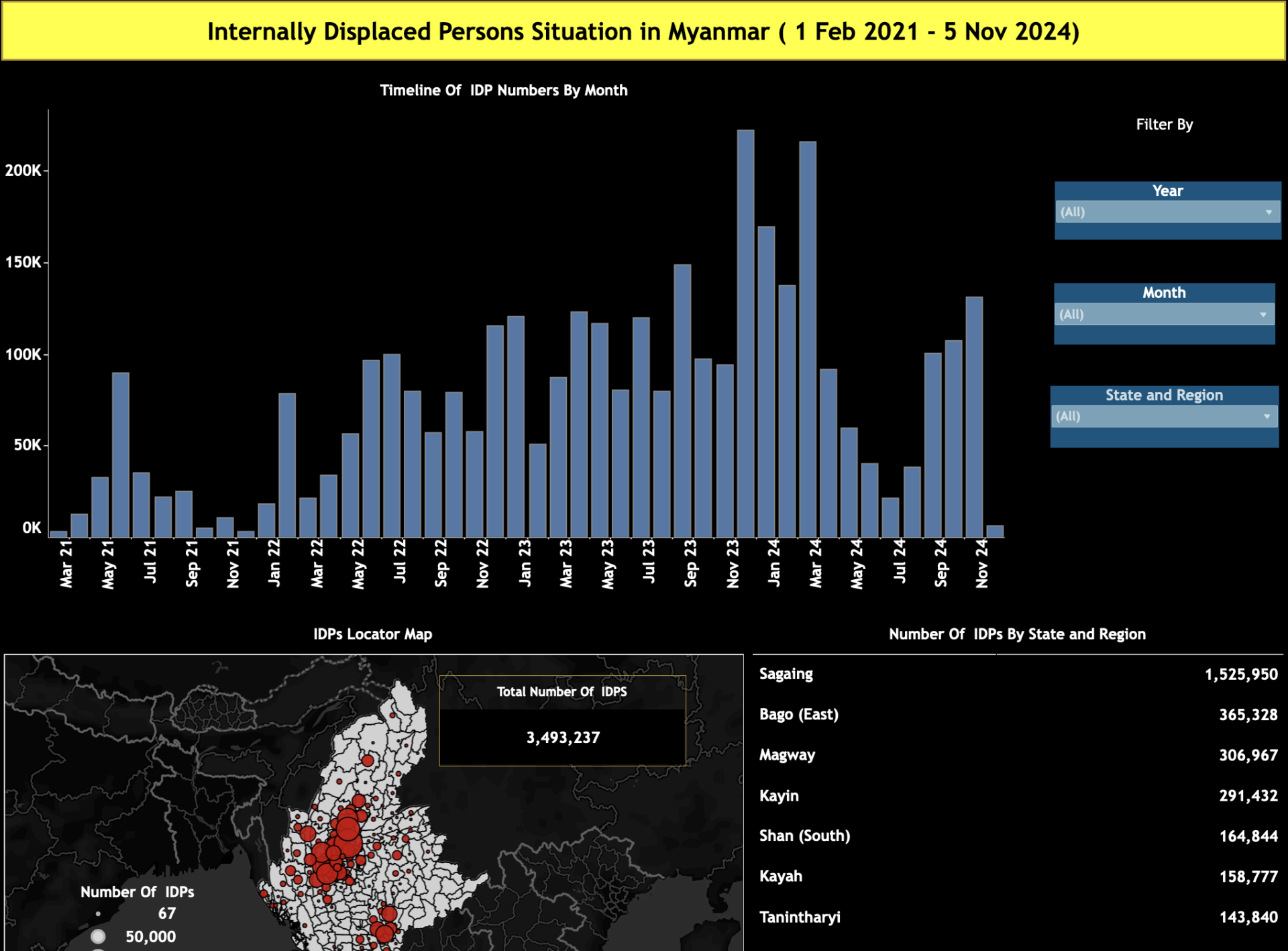The width and height of the screenshot is (1288, 951).
Task: Click the IDPs Locator Map title
Action: pyautogui.click(x=372, y=634)
